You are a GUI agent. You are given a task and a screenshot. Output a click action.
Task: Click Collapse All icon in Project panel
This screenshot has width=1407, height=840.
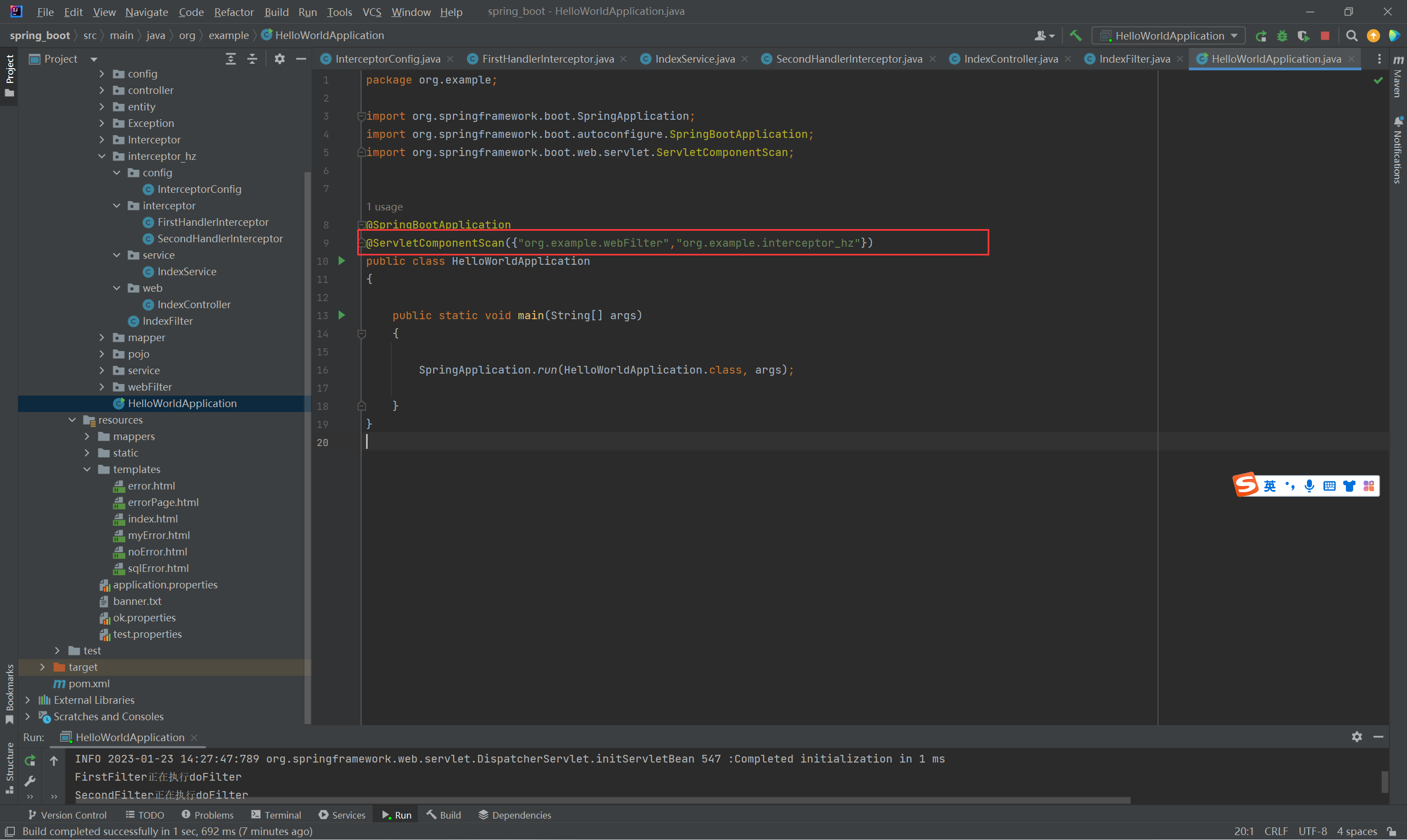tap(252, 59)
